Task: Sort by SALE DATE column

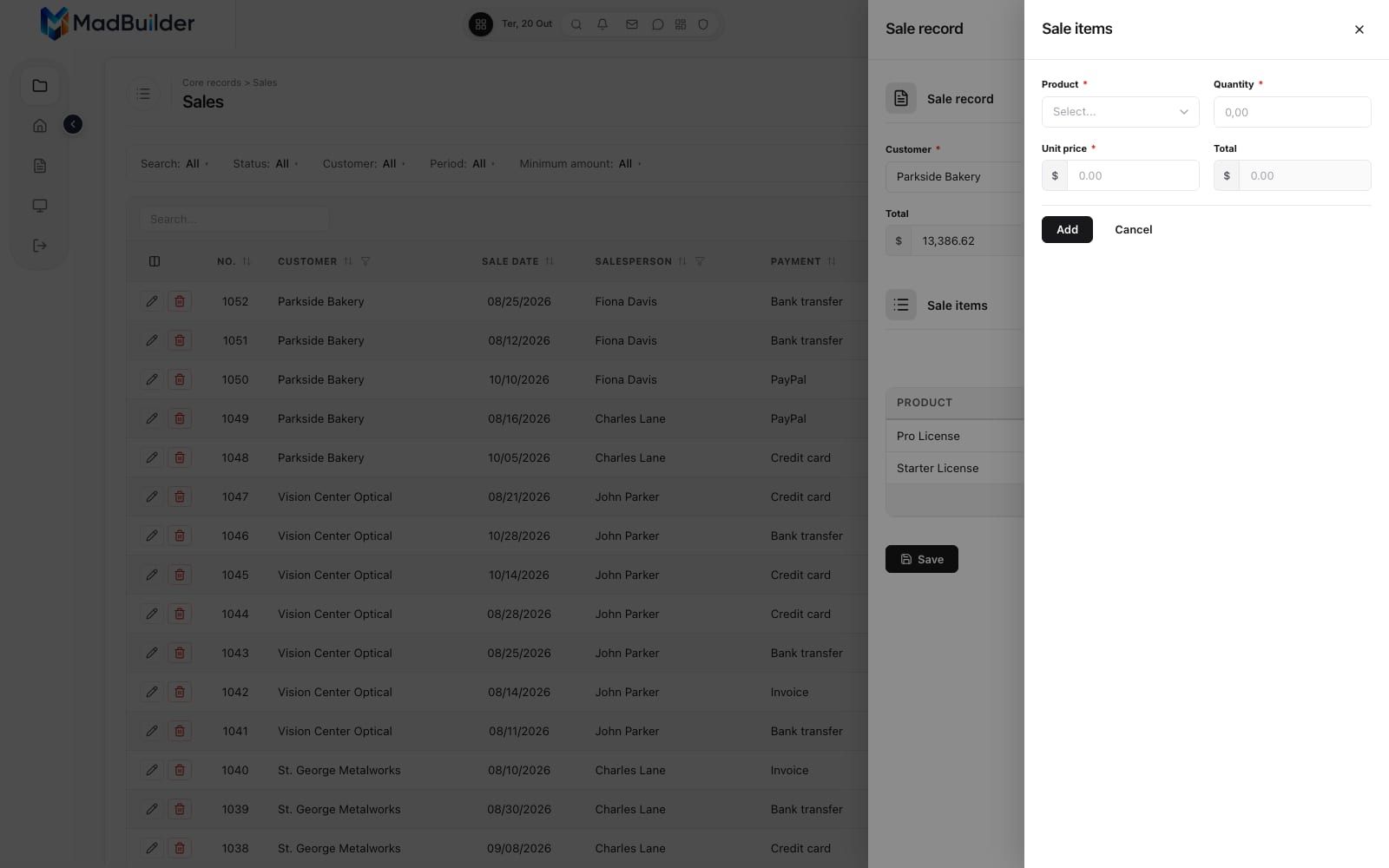Action: [x=550, y=261]
